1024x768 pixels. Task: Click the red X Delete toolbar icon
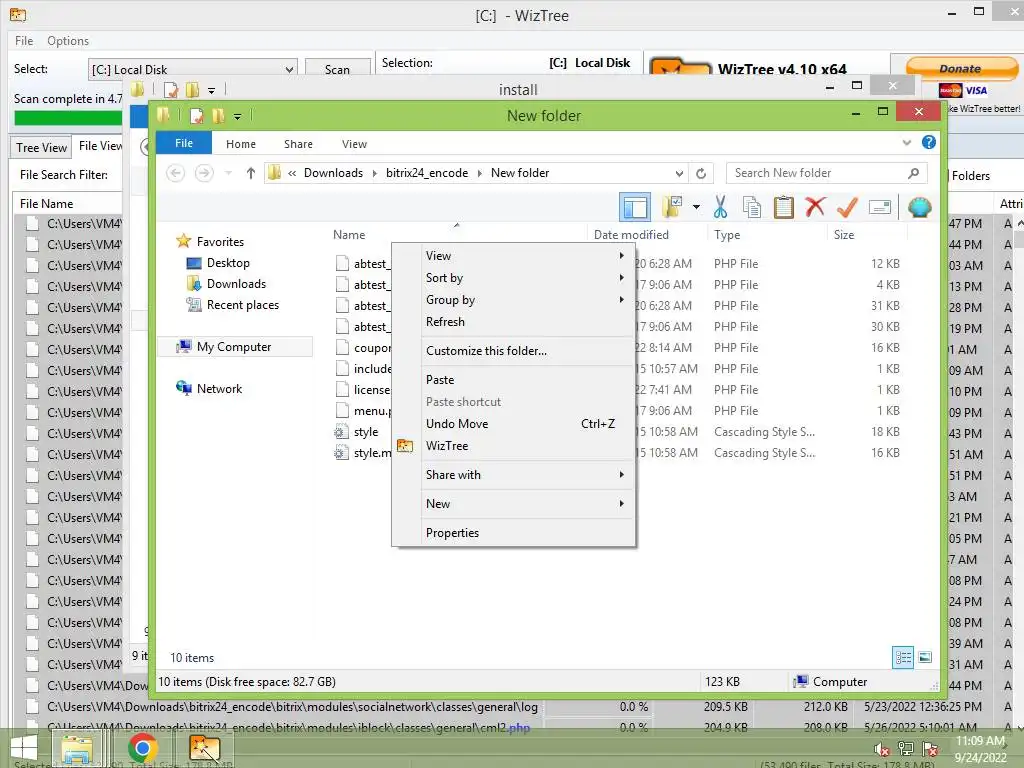tap(814, 207)
